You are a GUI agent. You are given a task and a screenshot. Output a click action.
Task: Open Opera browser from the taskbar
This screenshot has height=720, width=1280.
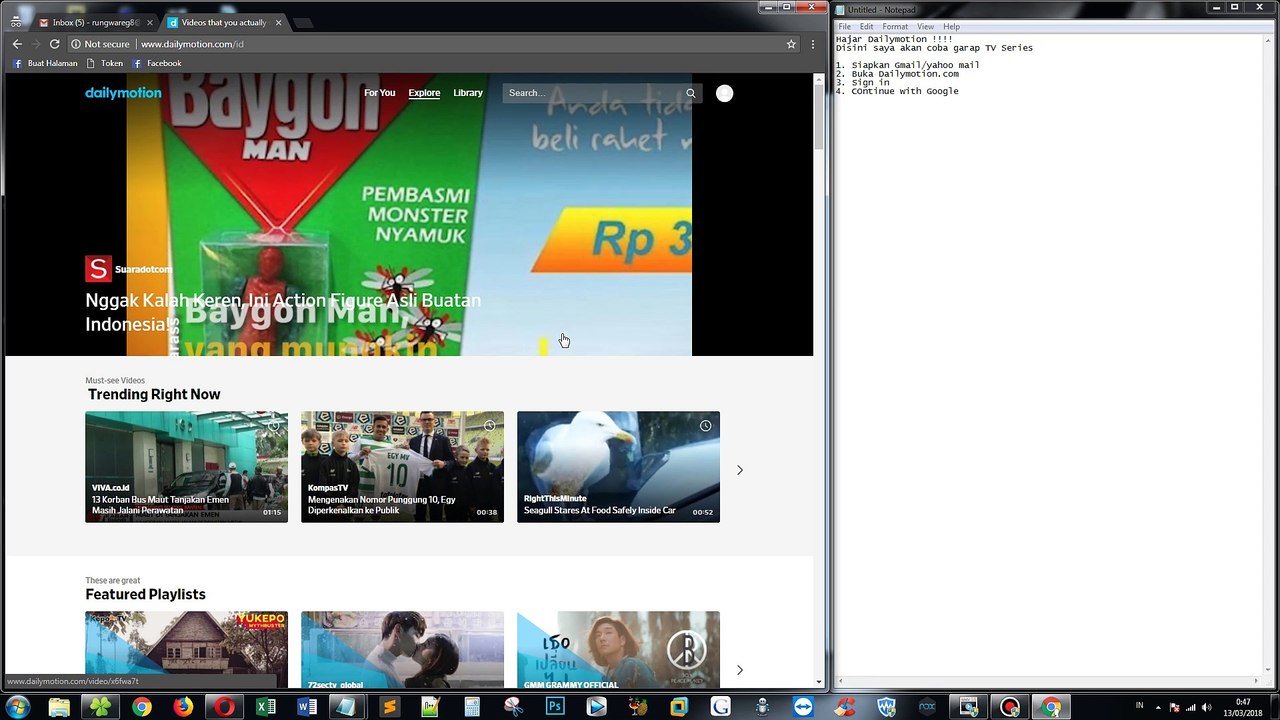[224, 707]
